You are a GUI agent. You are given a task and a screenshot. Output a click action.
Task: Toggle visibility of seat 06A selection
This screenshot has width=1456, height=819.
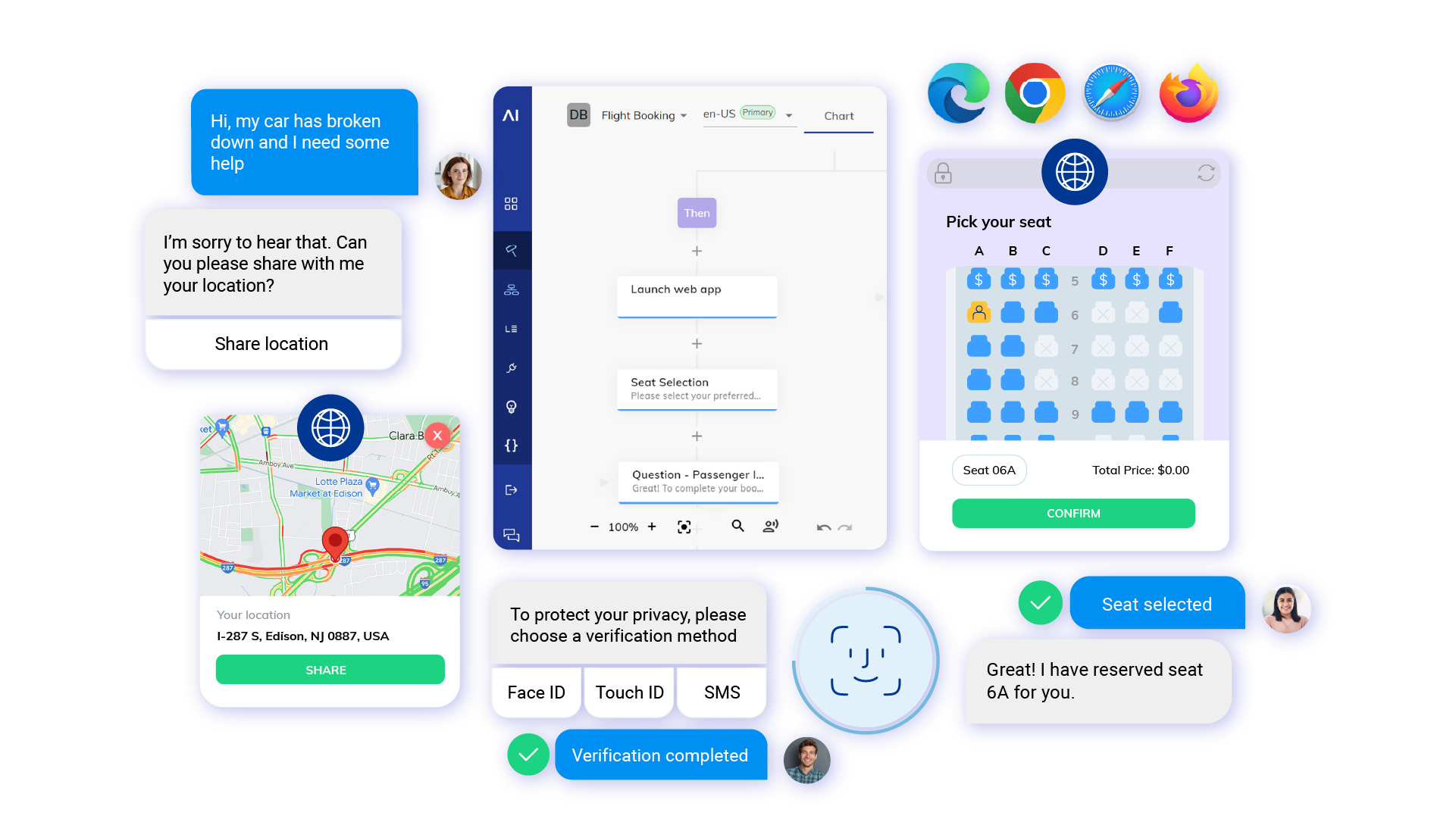[x=978, y=313]
